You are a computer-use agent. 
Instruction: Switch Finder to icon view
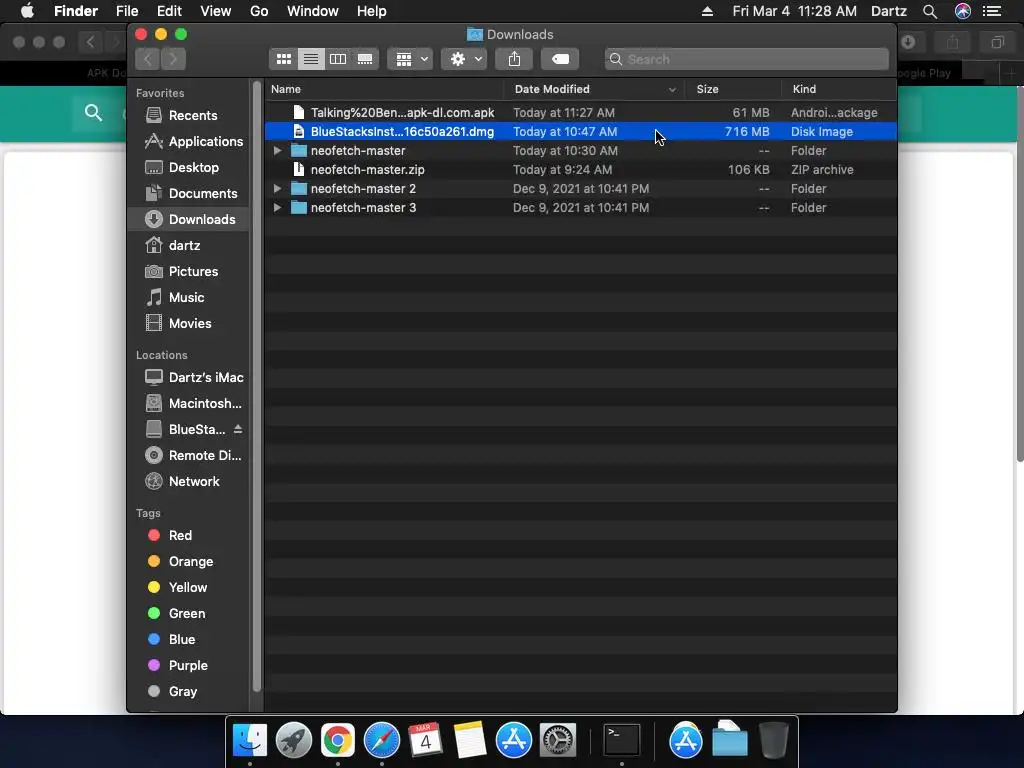point(283,59)
